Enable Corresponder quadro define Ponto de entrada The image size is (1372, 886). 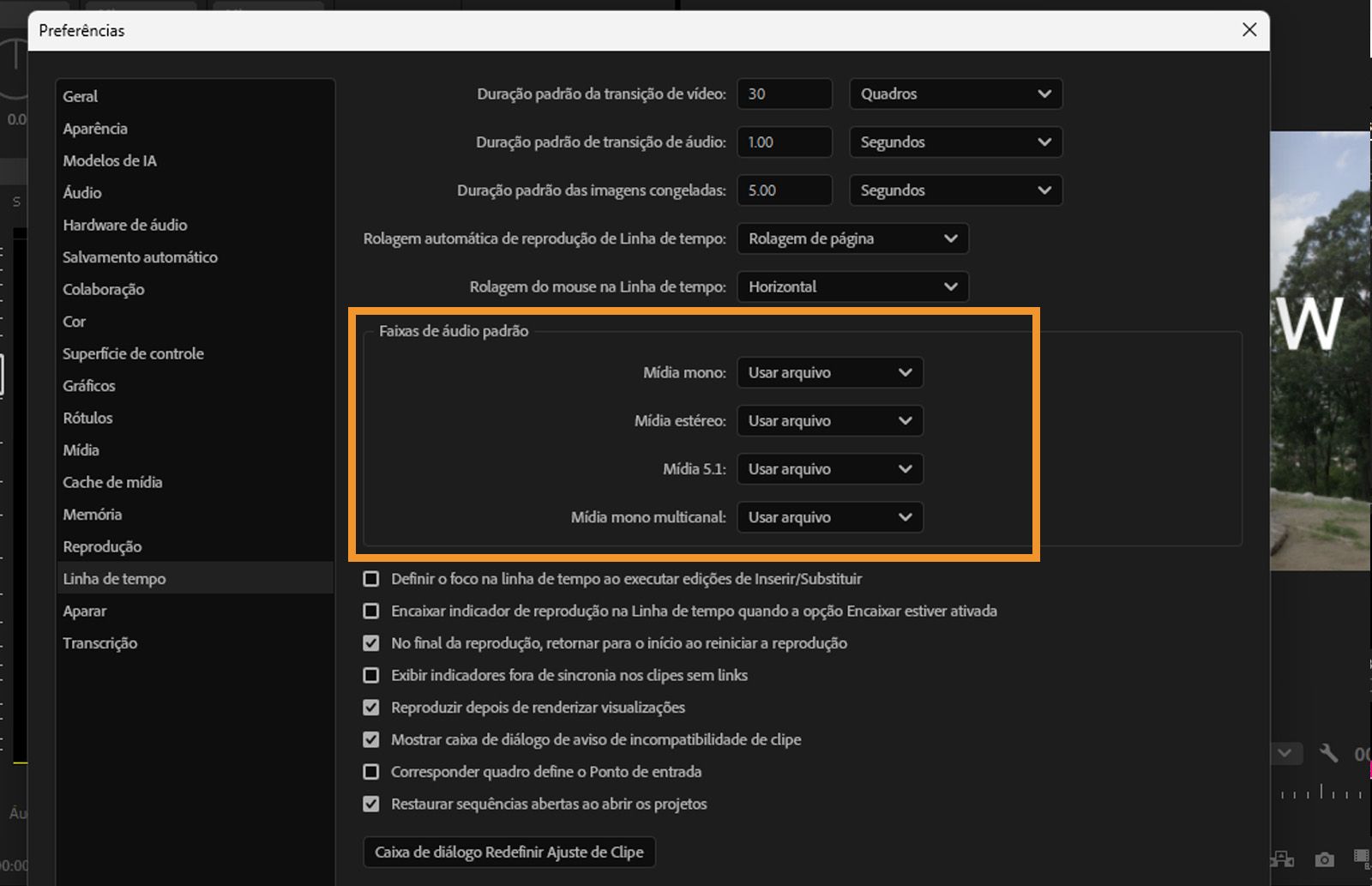coord(371,772)
